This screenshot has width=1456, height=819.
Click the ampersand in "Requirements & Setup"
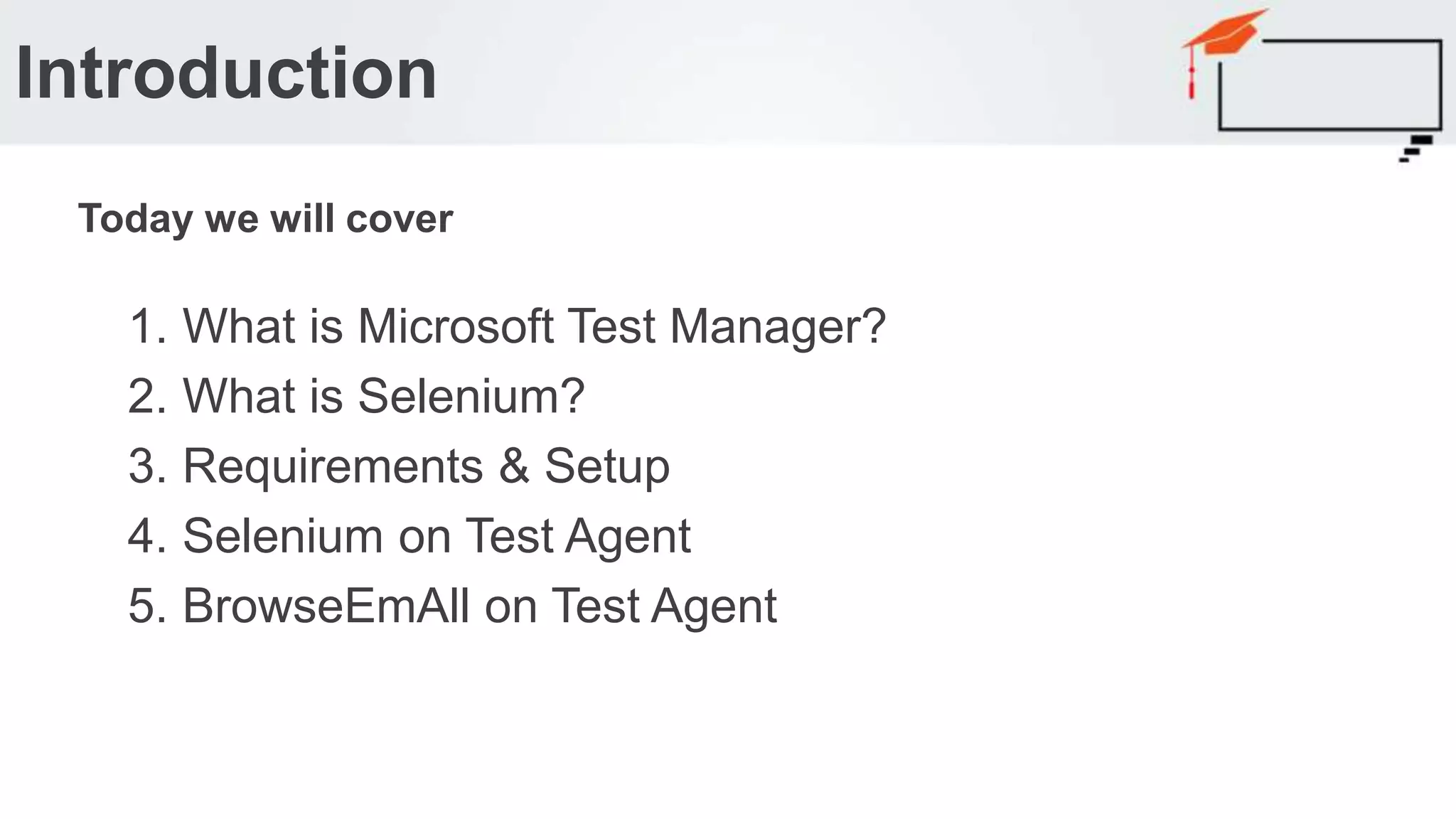[514, 466]
